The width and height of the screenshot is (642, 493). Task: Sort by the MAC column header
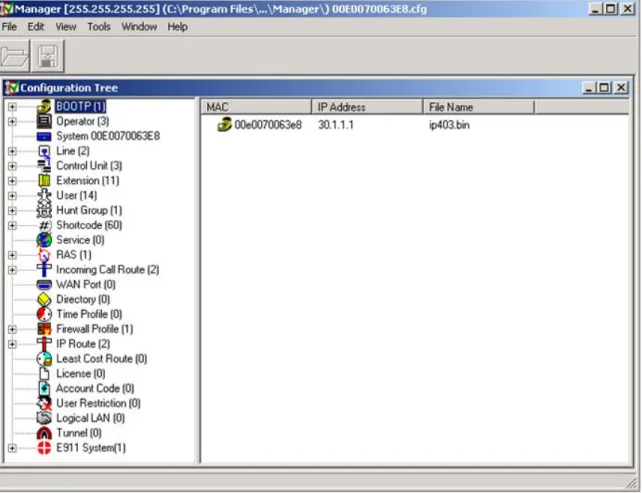[256, 107]
